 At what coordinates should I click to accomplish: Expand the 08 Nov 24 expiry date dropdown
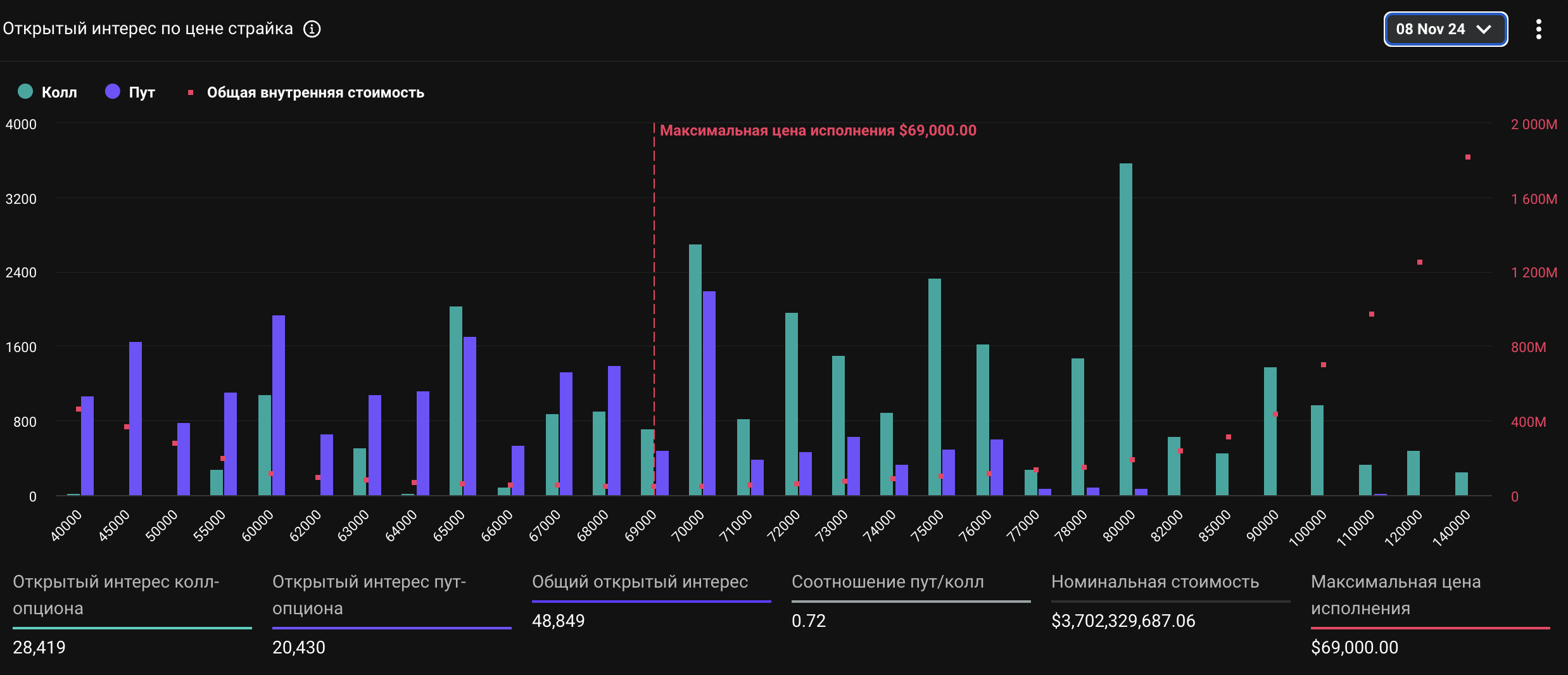1445,29
